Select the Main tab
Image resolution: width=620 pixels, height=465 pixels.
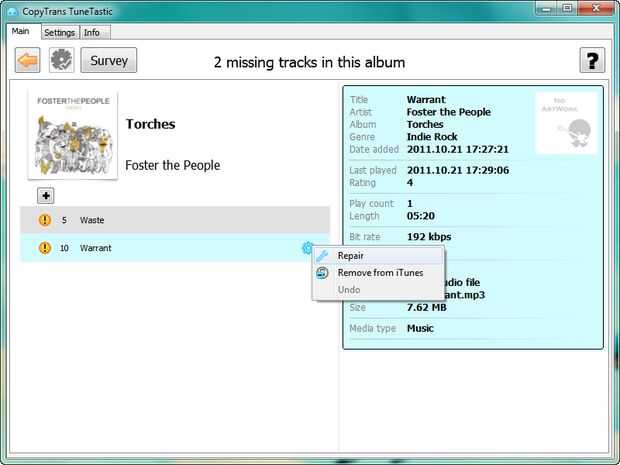coord(21,31)
